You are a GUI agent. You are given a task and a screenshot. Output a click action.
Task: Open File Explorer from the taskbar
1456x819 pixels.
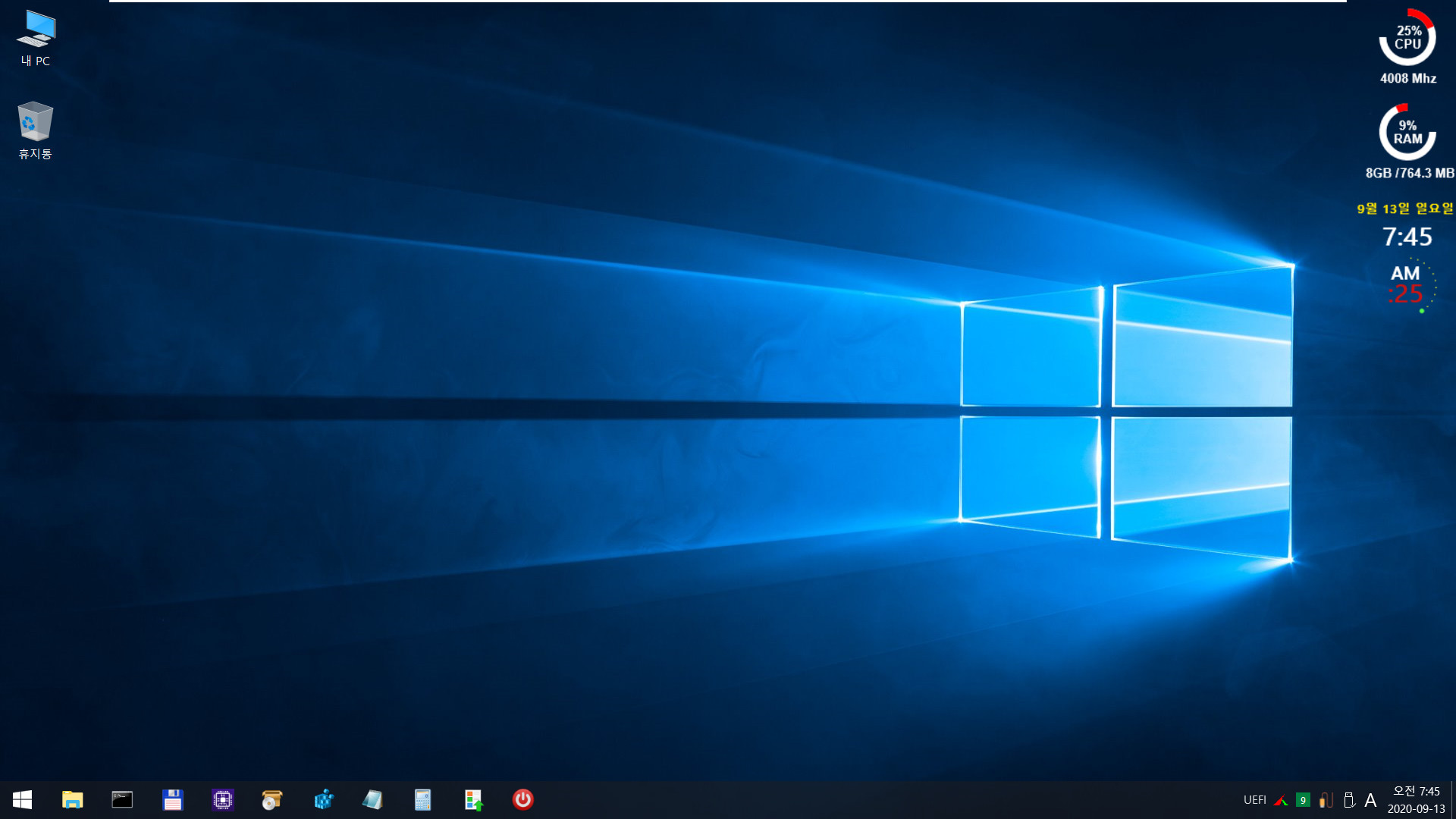coord(72,800)
